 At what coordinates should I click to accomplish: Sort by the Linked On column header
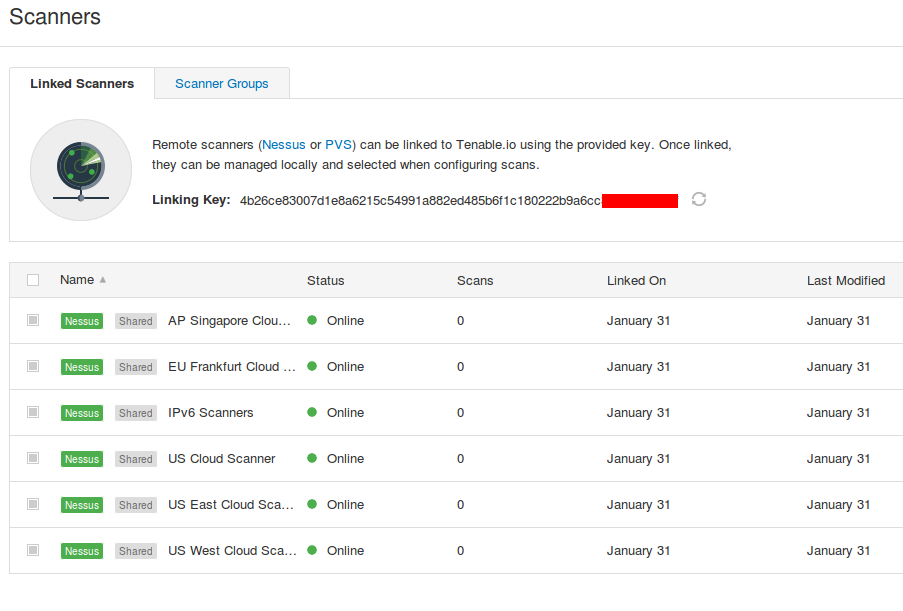(636, 280)
